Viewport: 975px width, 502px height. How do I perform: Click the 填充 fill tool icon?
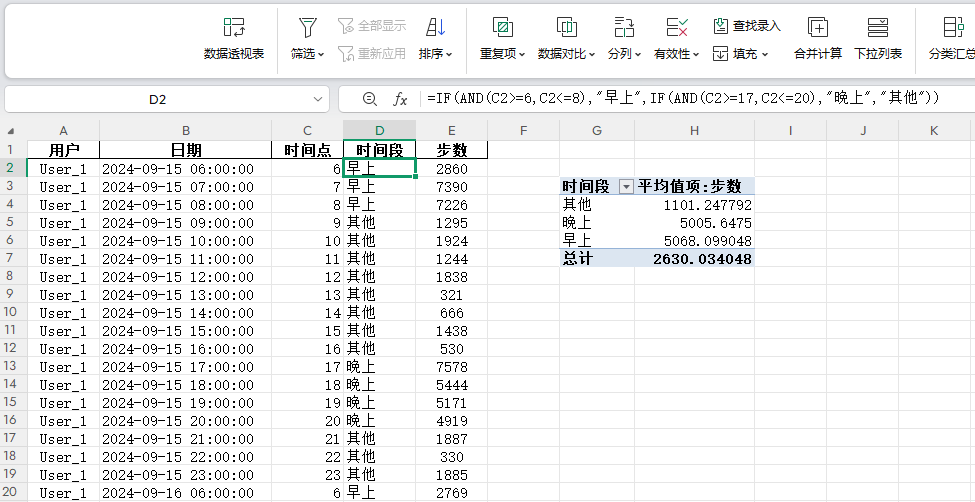720,54
